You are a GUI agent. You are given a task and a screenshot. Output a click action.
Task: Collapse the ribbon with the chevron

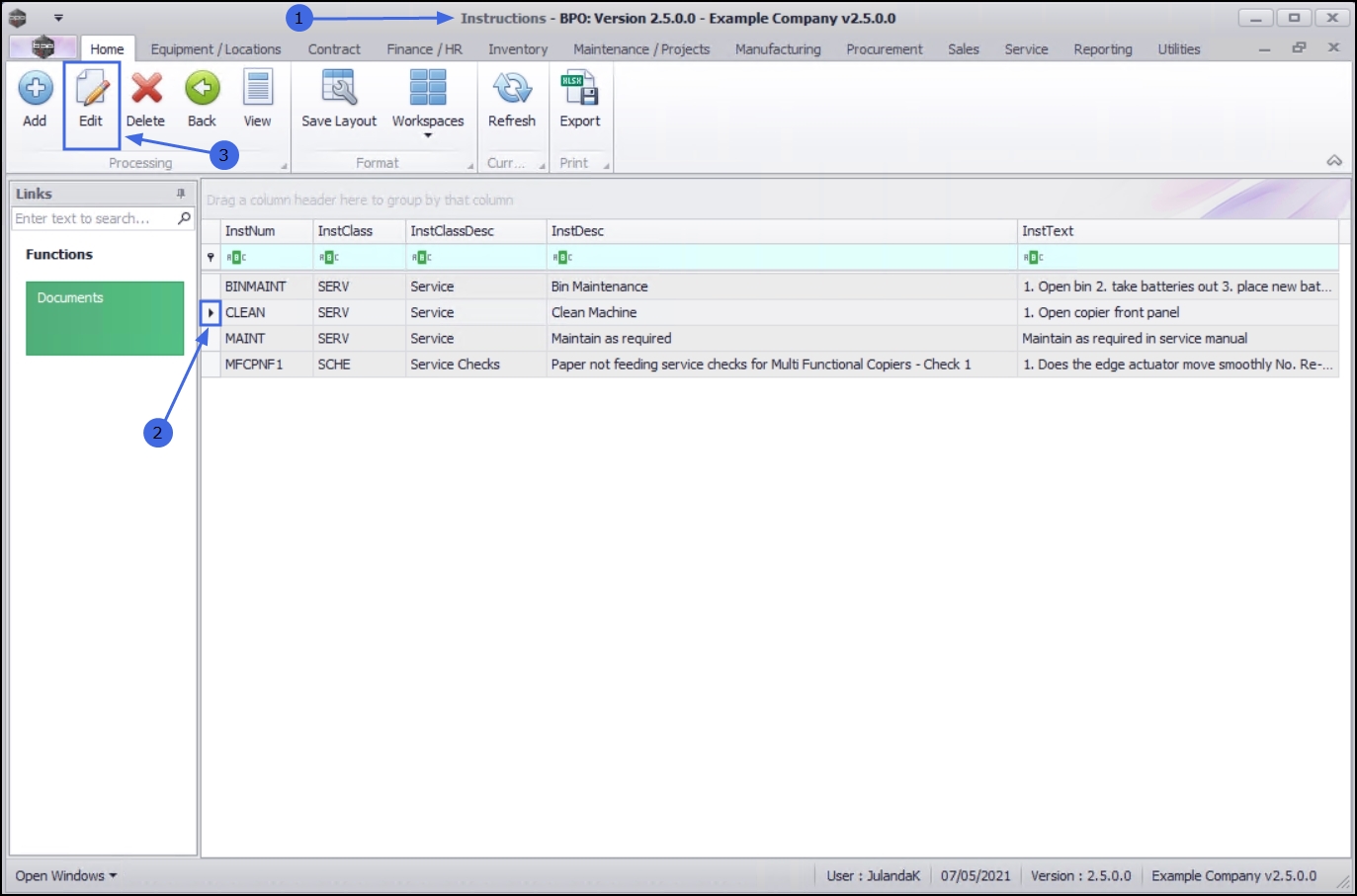point(1334,161)
